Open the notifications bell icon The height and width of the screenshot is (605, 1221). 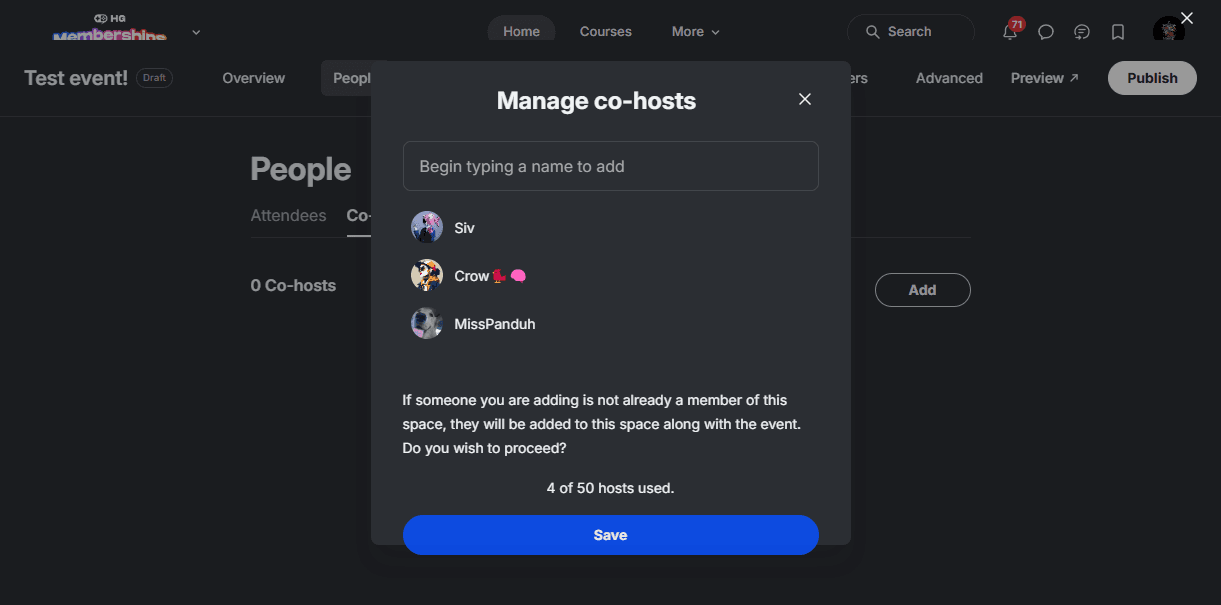tap(1010, 32)
